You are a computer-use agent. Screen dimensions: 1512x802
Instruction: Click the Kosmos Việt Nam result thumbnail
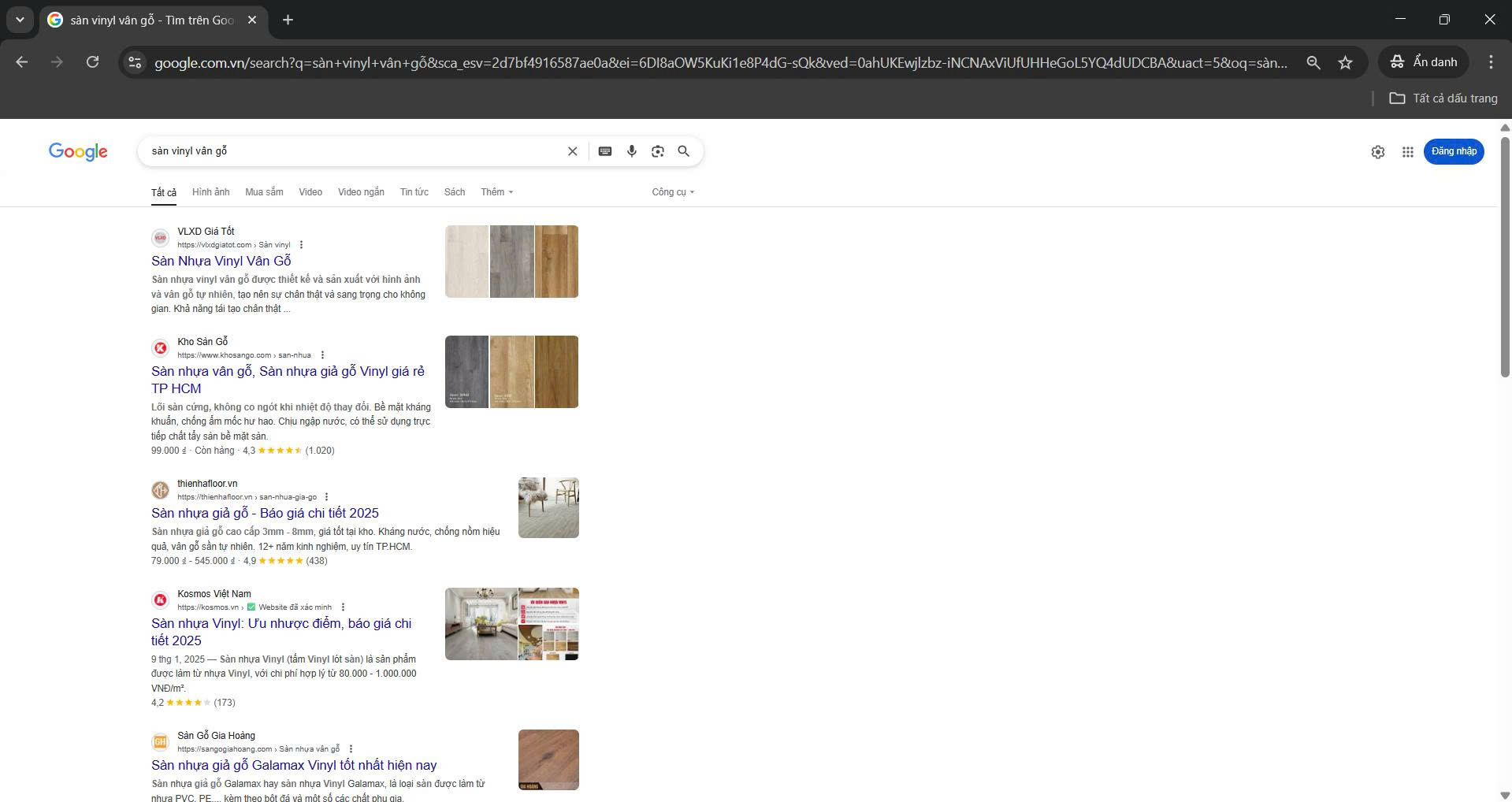(511, 624)
